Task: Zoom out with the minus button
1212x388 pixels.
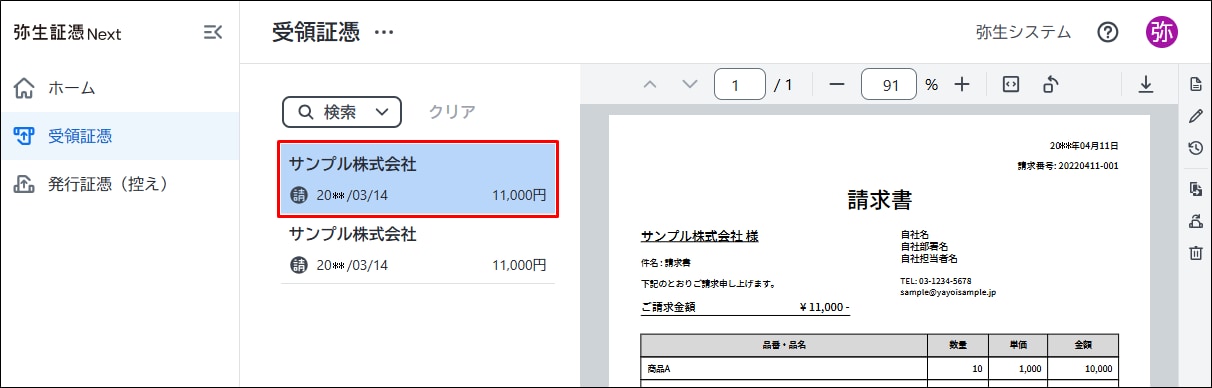Action: [838, 85]
